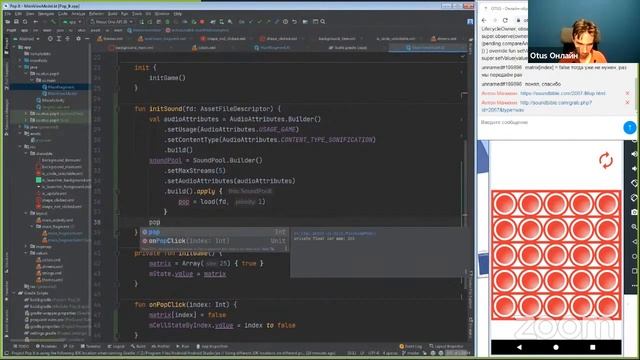
Task: Click the blue send message button in chat
Action: coord(630,127)
